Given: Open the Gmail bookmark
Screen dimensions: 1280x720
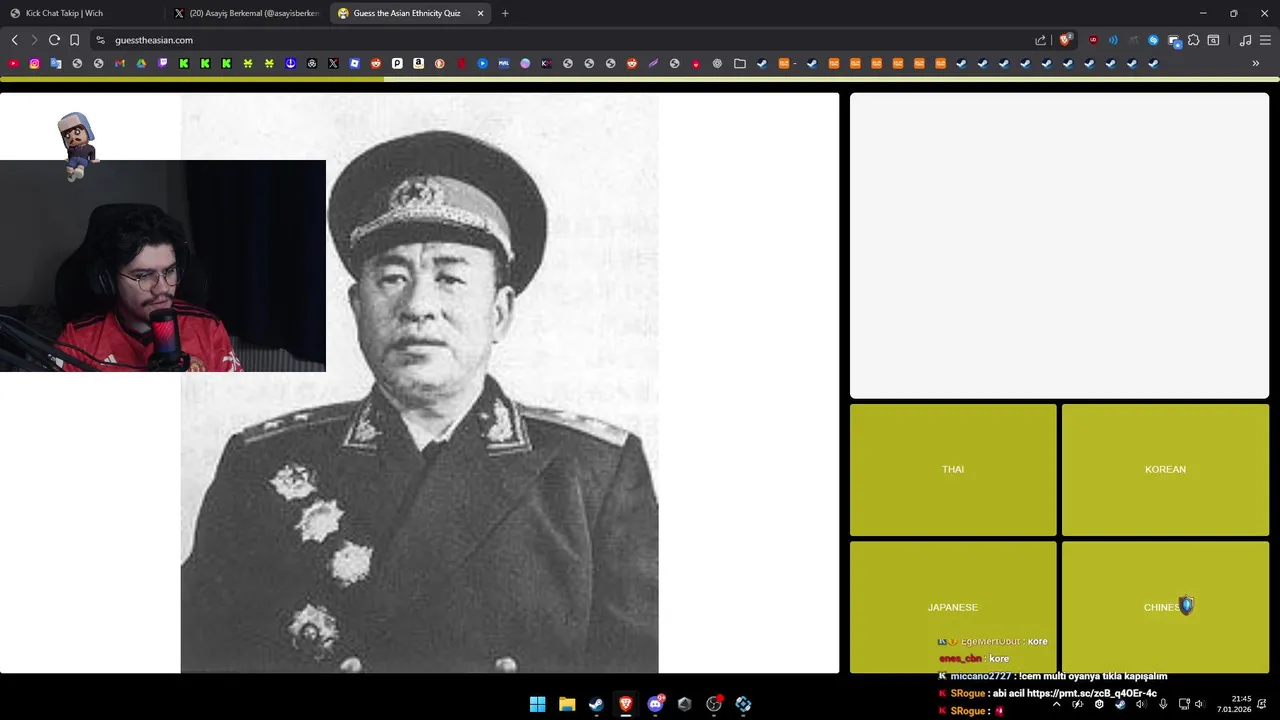Looking at the screenshot, I should pos(120,63).
